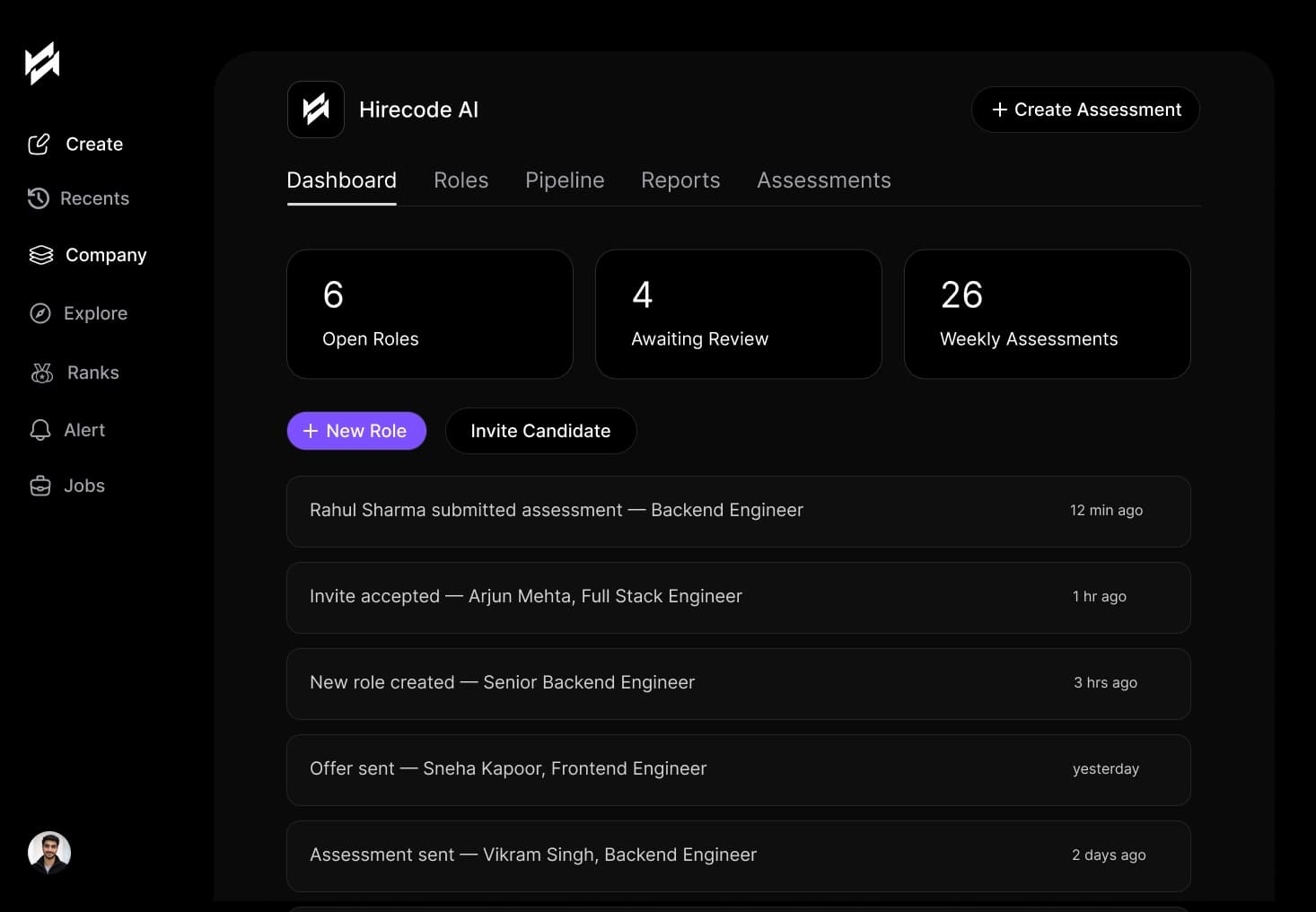
Task: Click the Ranks medal icon
Action: 42,373
